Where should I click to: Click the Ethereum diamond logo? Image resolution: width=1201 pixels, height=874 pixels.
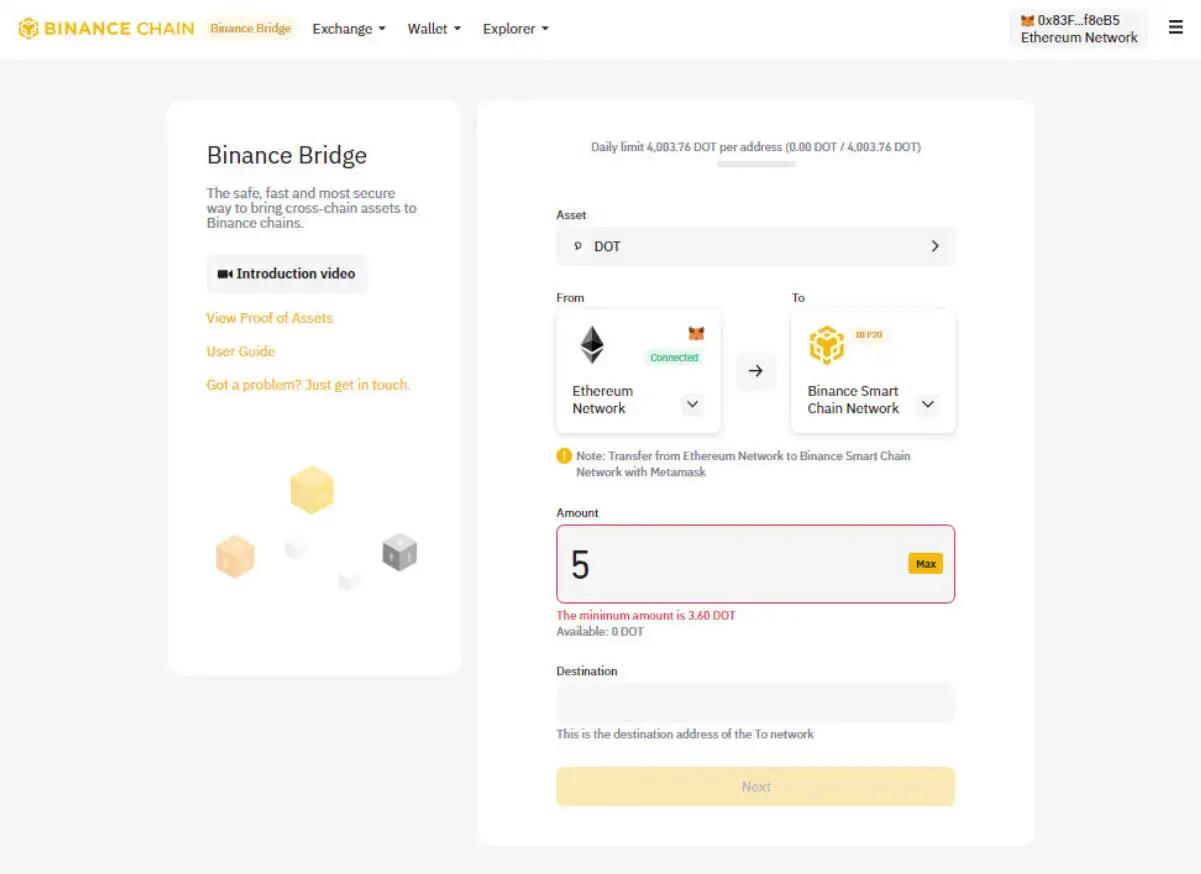click(x=592, y=345)
